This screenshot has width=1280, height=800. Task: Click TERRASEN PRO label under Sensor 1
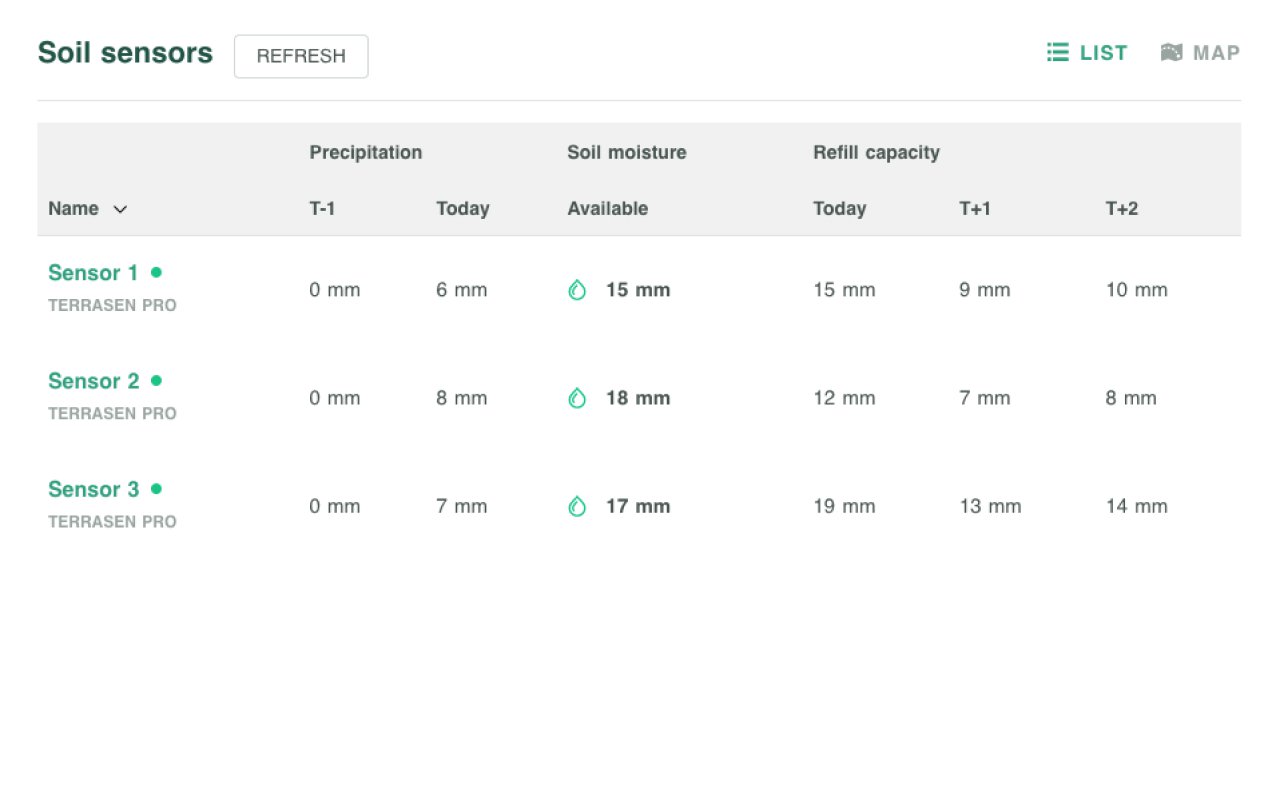[112, 305]
